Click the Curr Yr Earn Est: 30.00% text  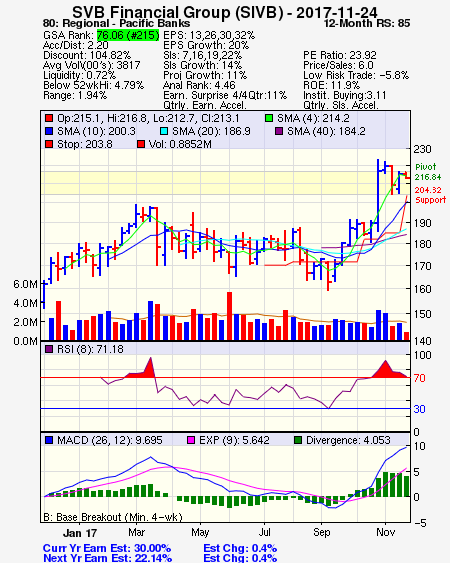click(x=107, y=548)
